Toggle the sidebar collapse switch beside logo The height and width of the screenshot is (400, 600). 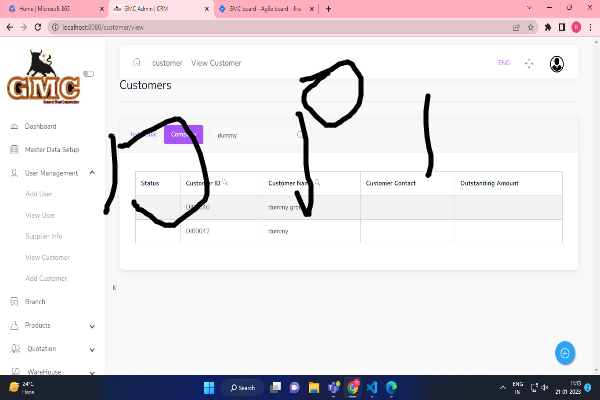click(x=88, y=73)
